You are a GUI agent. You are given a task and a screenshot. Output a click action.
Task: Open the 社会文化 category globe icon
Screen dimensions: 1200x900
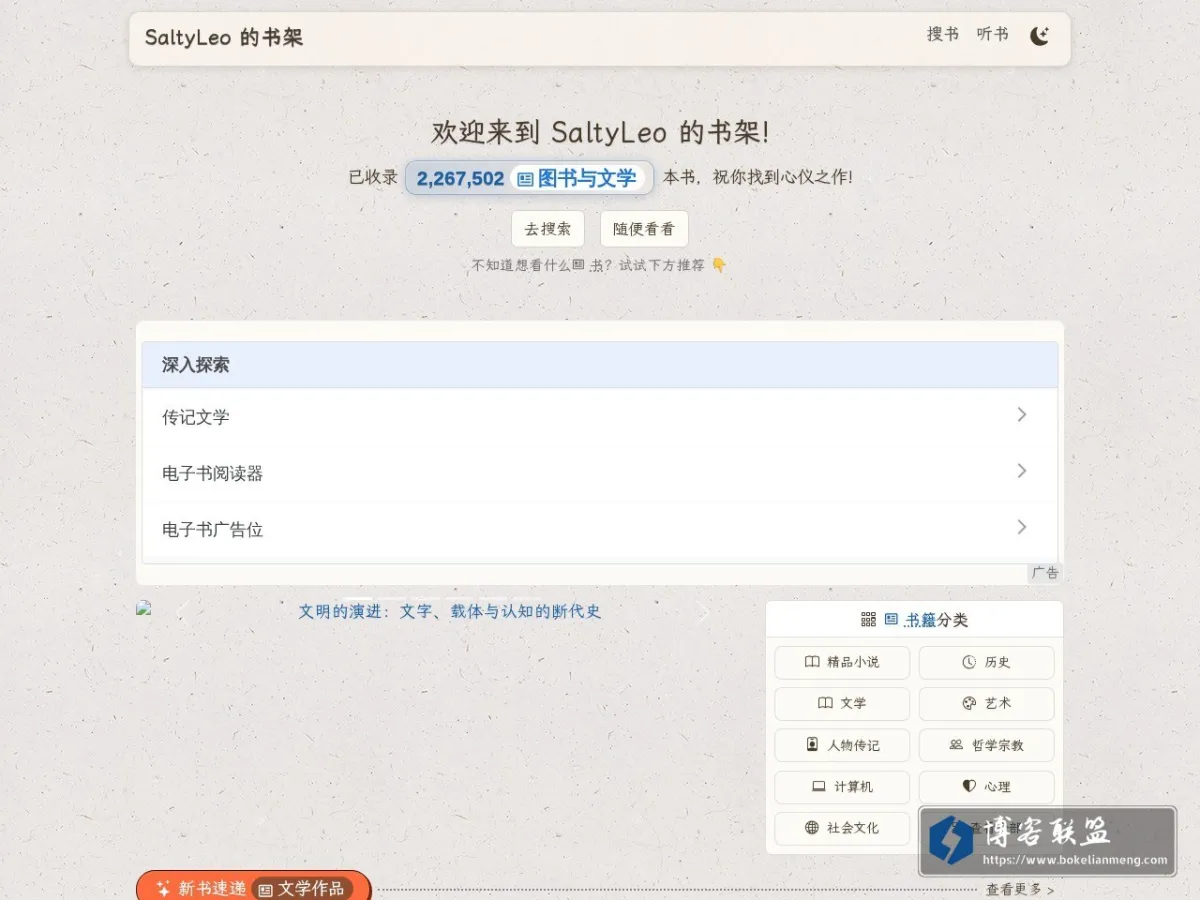[x=812, y=828]
